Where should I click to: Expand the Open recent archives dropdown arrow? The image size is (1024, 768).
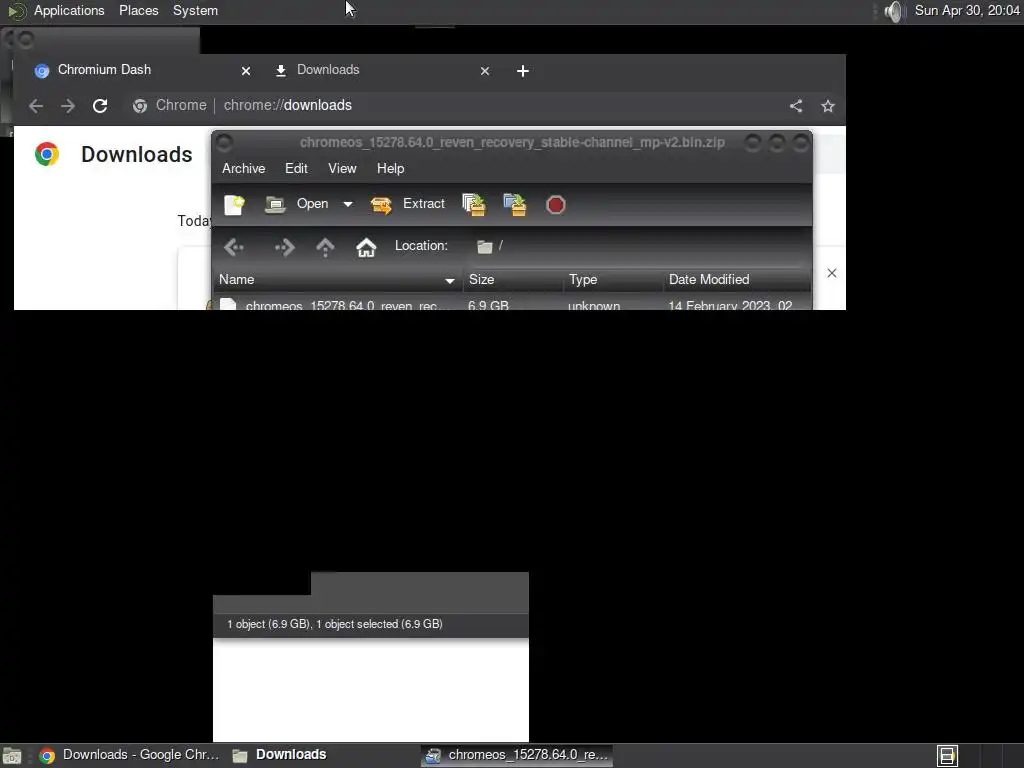coord(348,204)
